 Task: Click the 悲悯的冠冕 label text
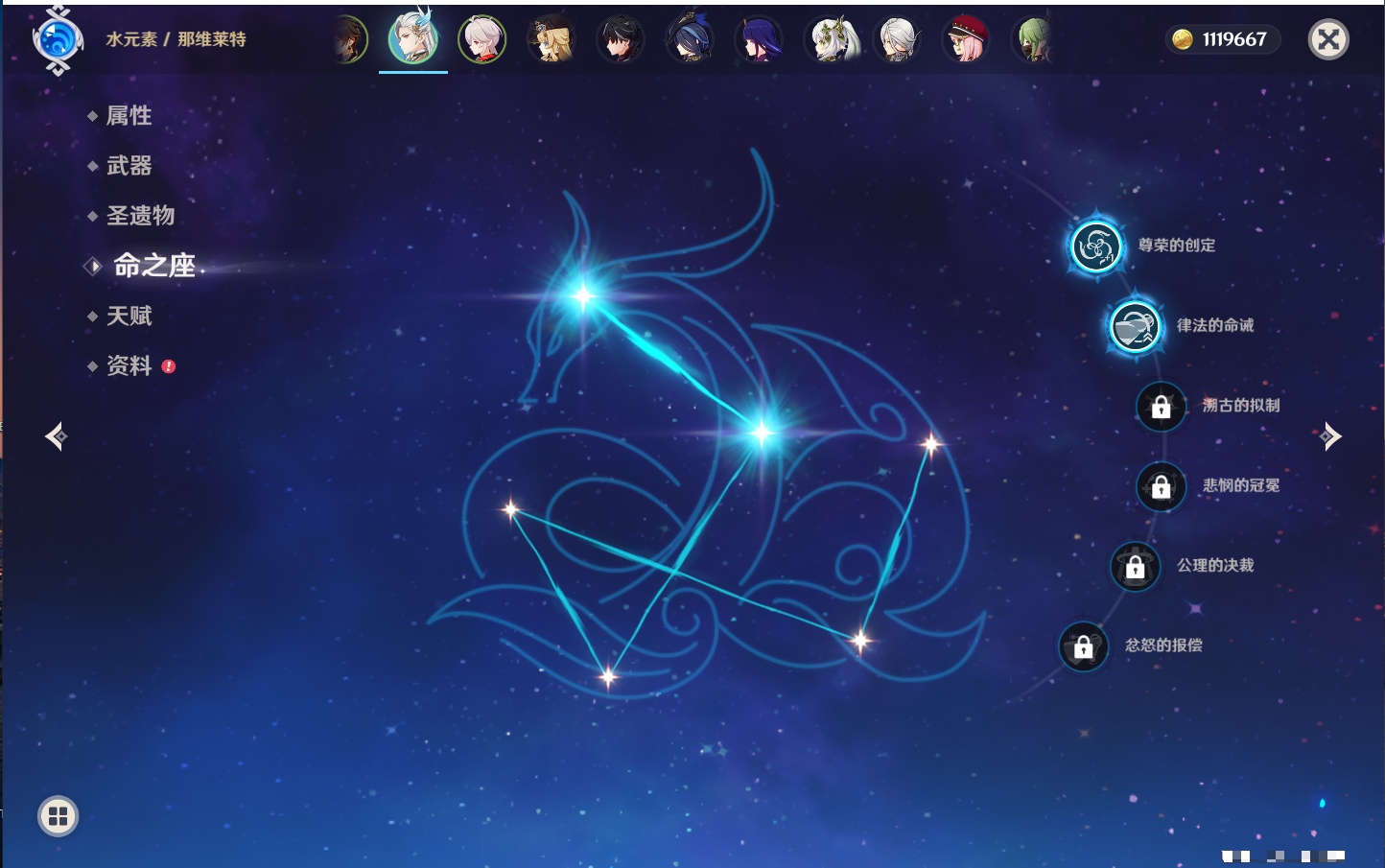1241,485
